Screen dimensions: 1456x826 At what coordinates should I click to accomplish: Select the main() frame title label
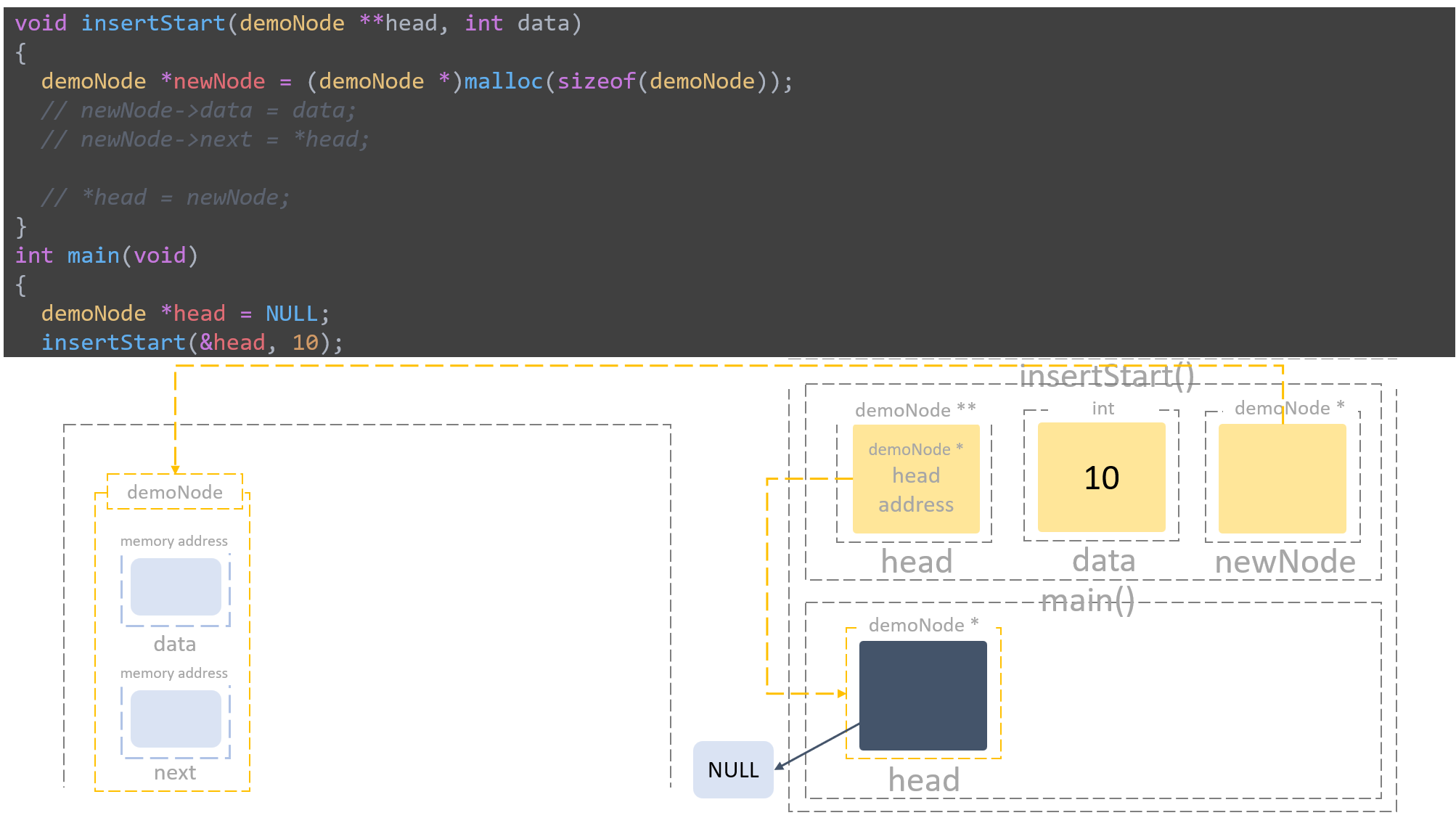(1089, 600)
